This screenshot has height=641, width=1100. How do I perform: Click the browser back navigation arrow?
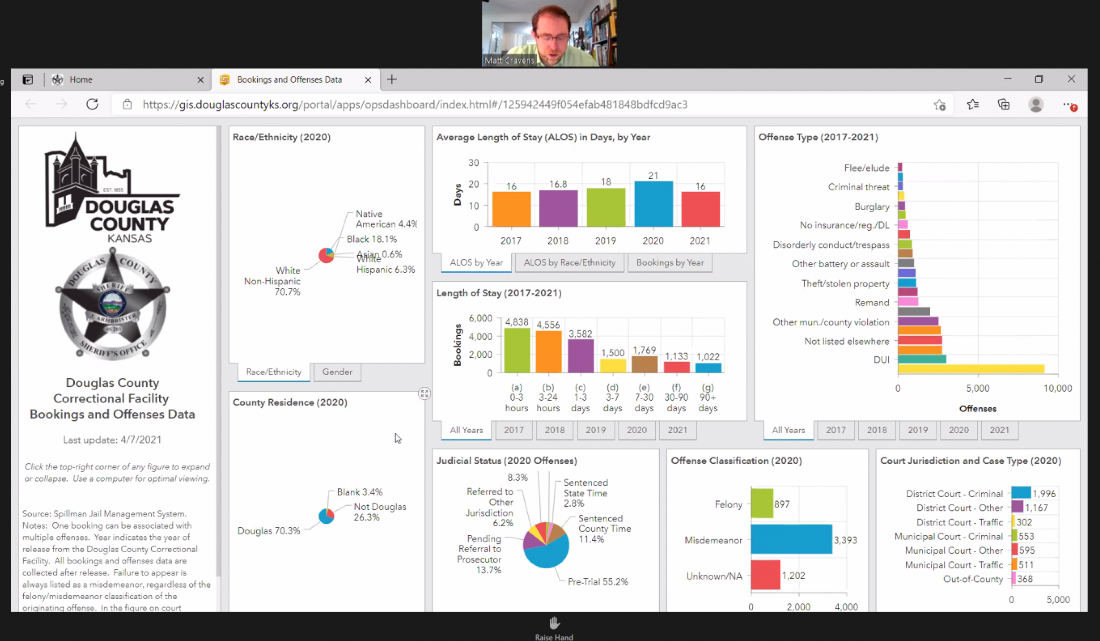(30, 103)
